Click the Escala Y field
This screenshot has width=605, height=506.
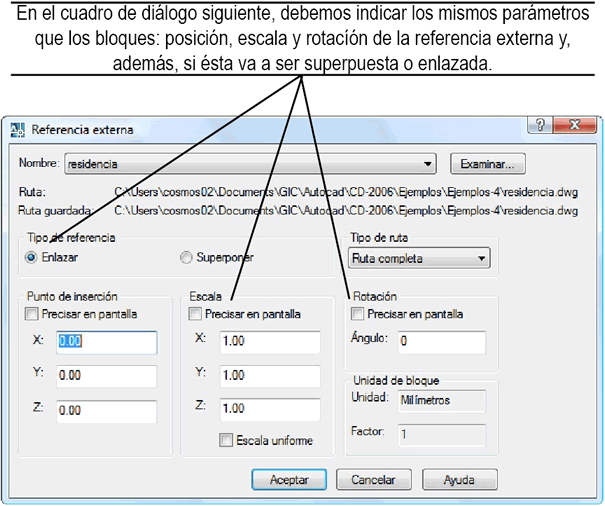[270, 376]
